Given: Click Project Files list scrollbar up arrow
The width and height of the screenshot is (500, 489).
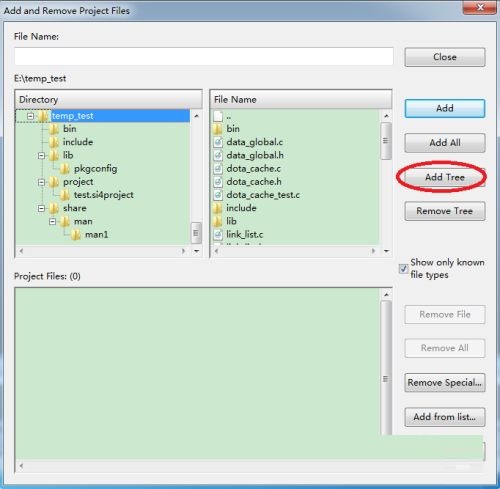Looking at the screenshot, I should [386, 295].
